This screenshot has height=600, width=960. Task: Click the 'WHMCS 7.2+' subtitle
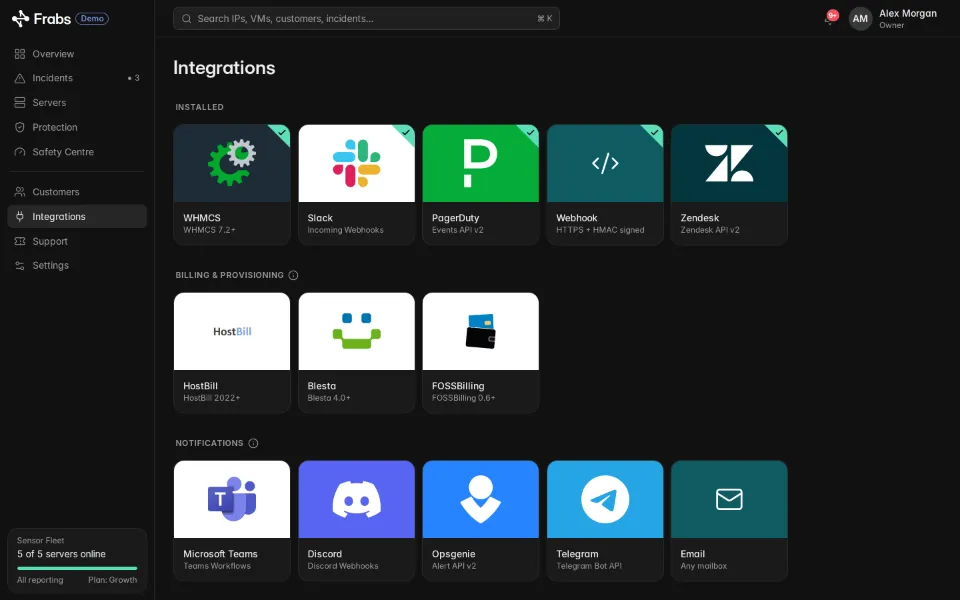pyautogui.click(x=209, y=230)
